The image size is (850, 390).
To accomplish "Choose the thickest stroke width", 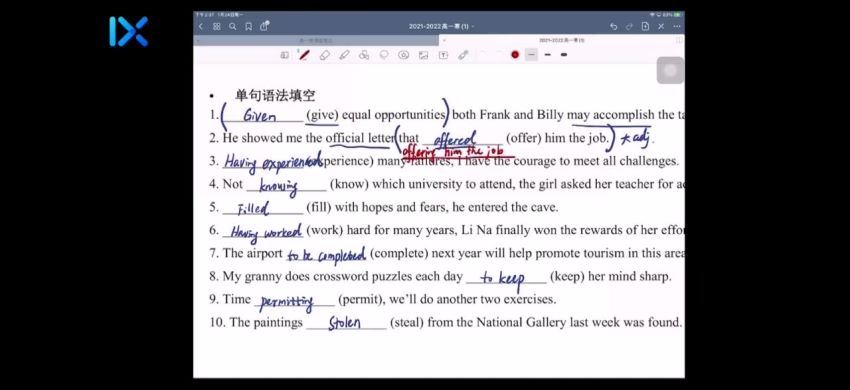I will point(564,55).
